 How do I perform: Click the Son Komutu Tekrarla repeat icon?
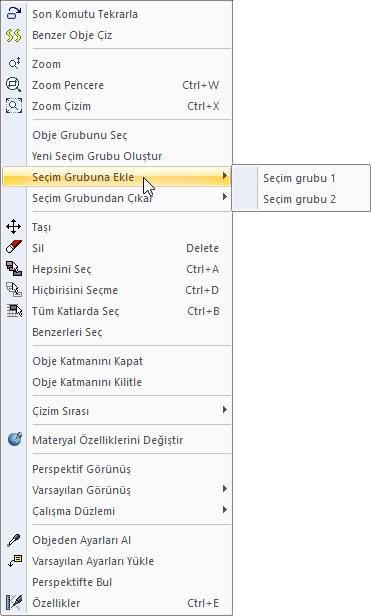click(14, 14)
